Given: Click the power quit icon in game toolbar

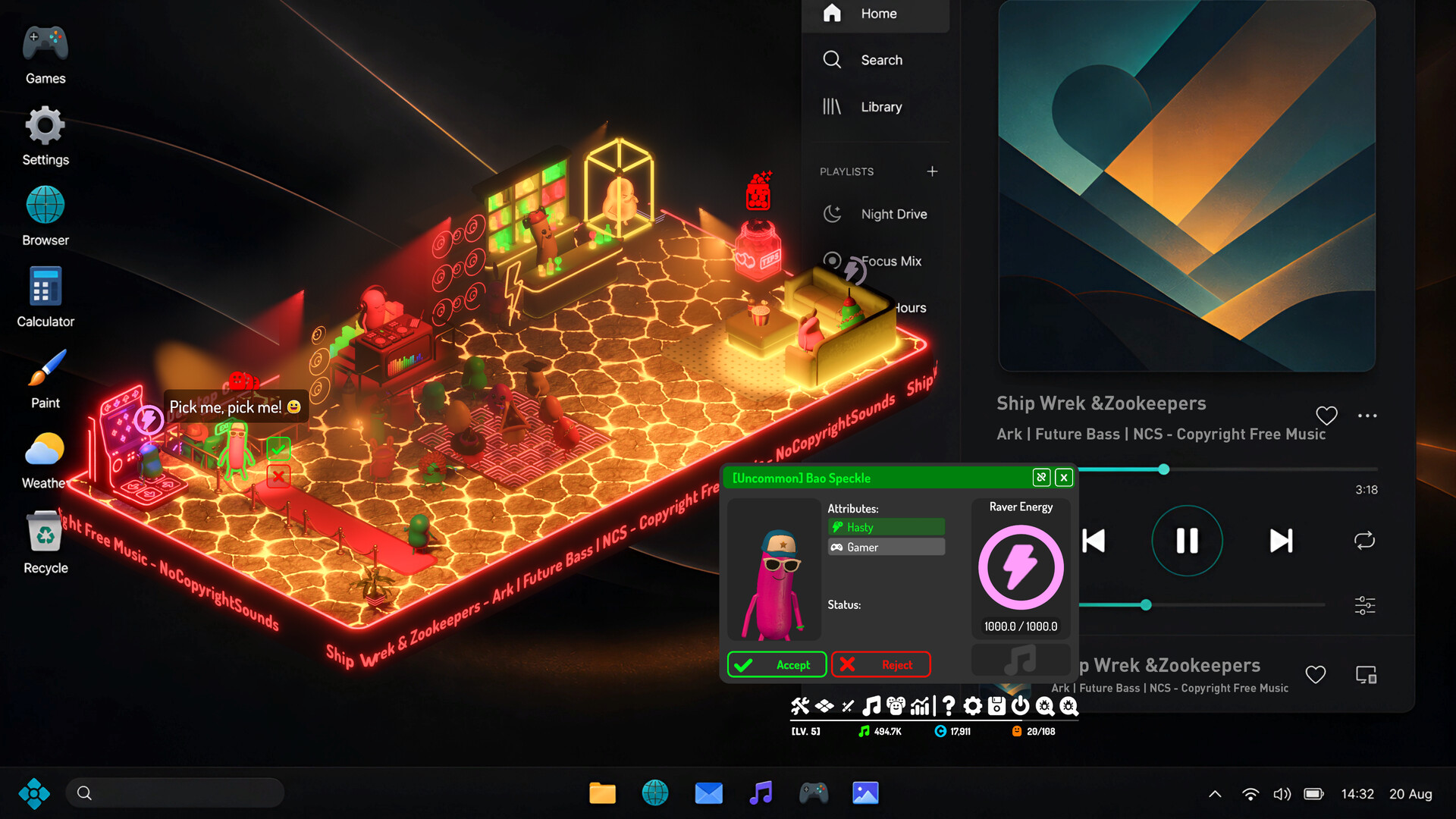Looking at the screenshot, I should 1021,706.
